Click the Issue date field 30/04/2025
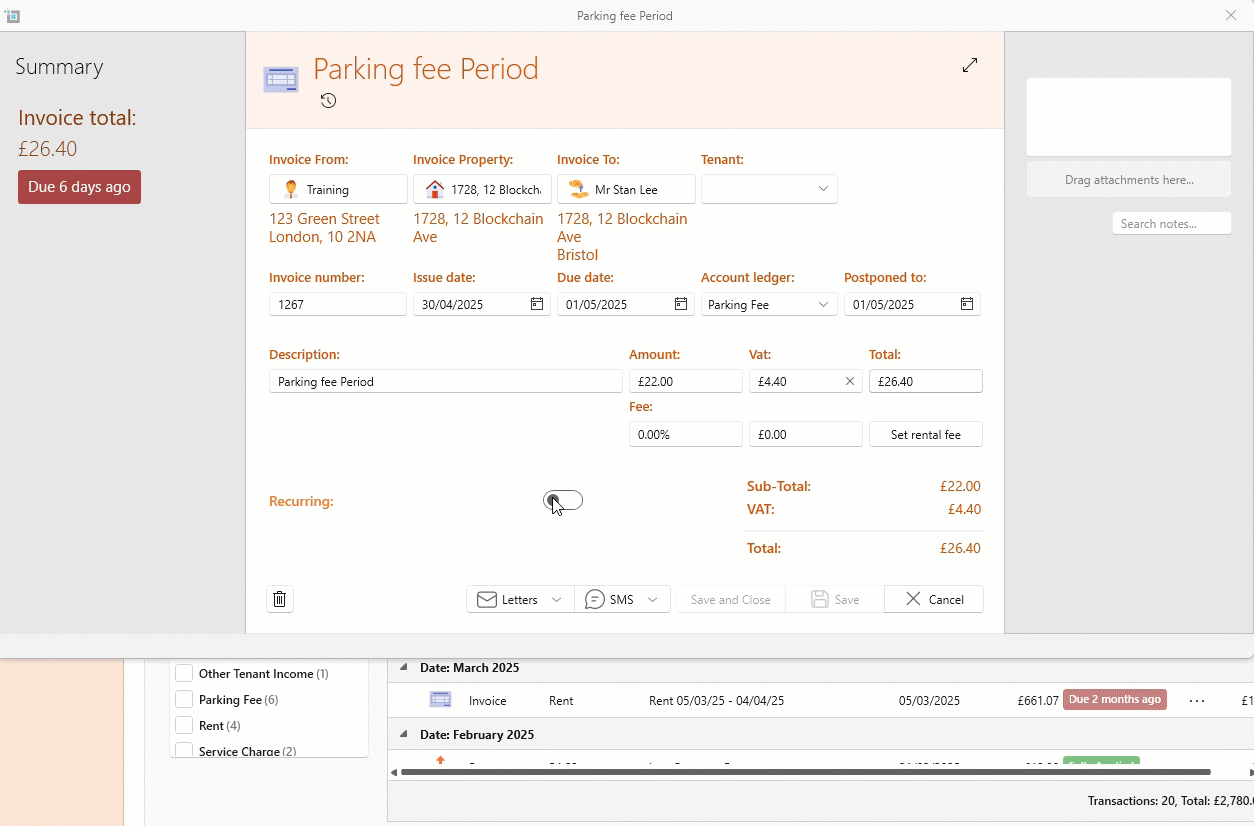1254x826 pixels. (482, 304)
